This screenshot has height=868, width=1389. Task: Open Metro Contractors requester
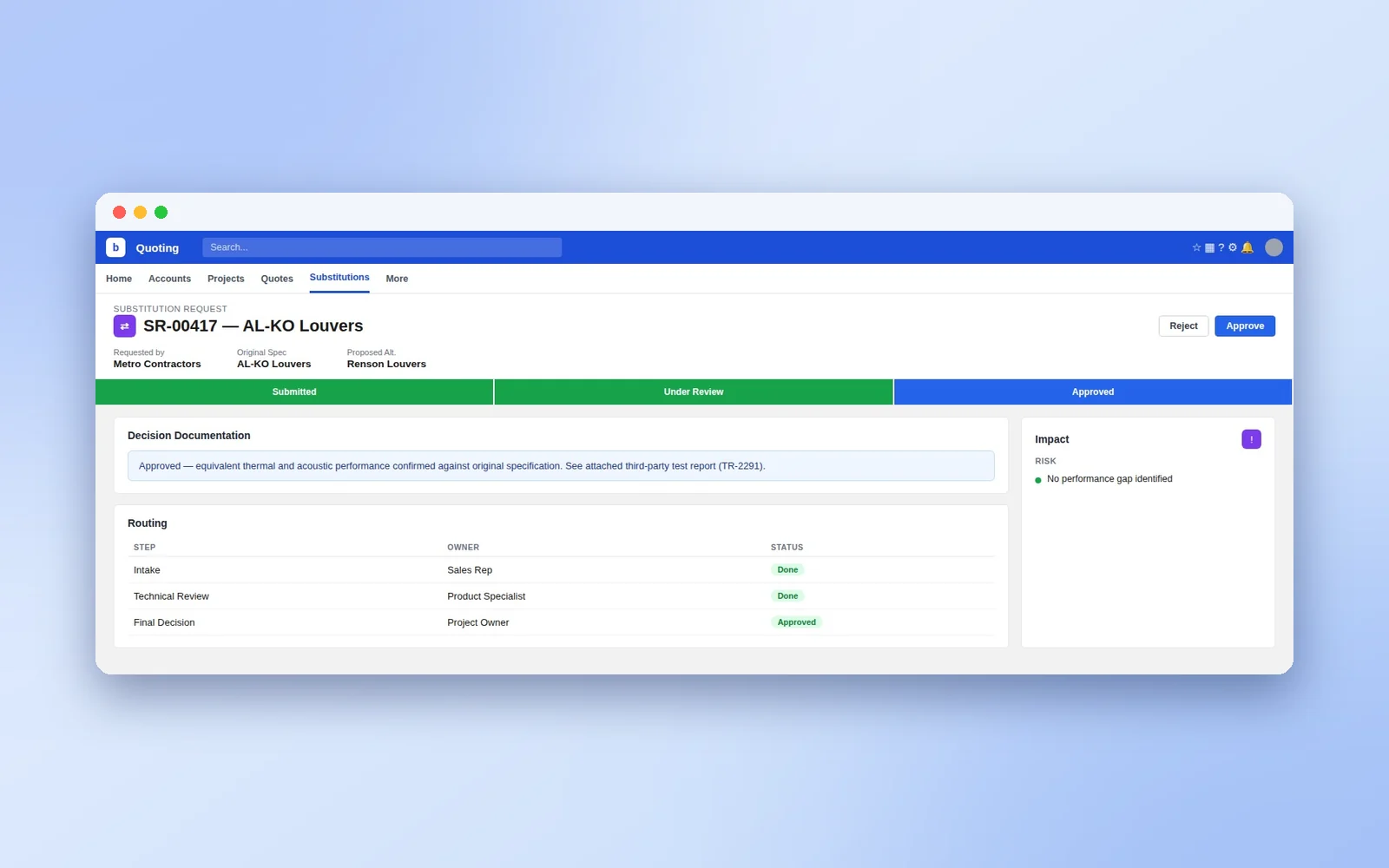click(x=157, y=365)
